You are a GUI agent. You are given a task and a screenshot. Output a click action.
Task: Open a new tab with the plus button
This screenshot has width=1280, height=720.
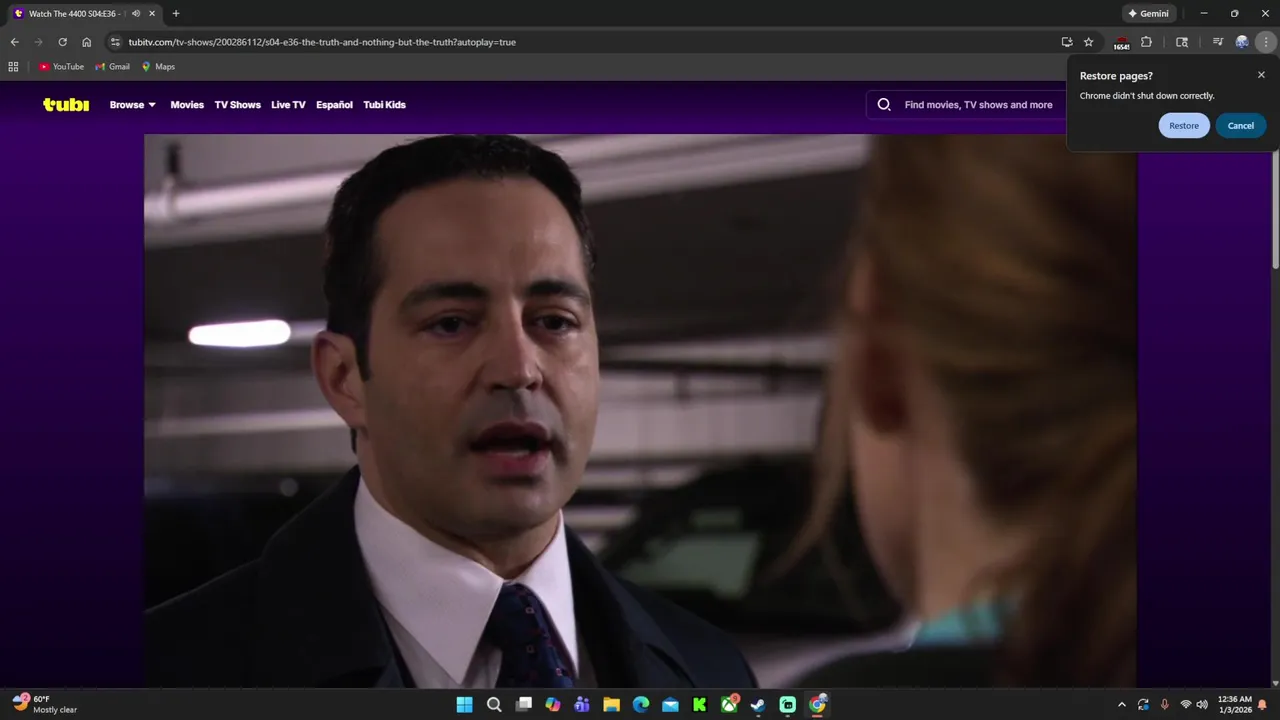(x=176, y=14)
